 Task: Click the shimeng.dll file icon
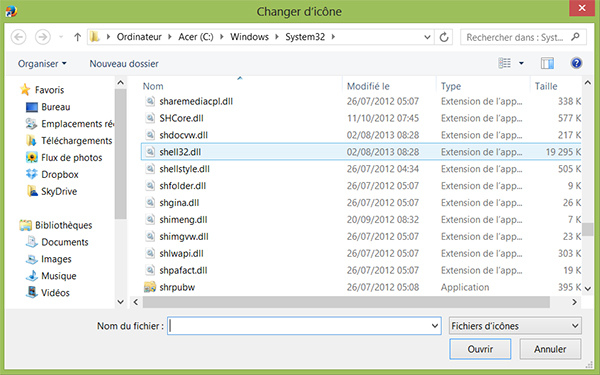[150, 219]
